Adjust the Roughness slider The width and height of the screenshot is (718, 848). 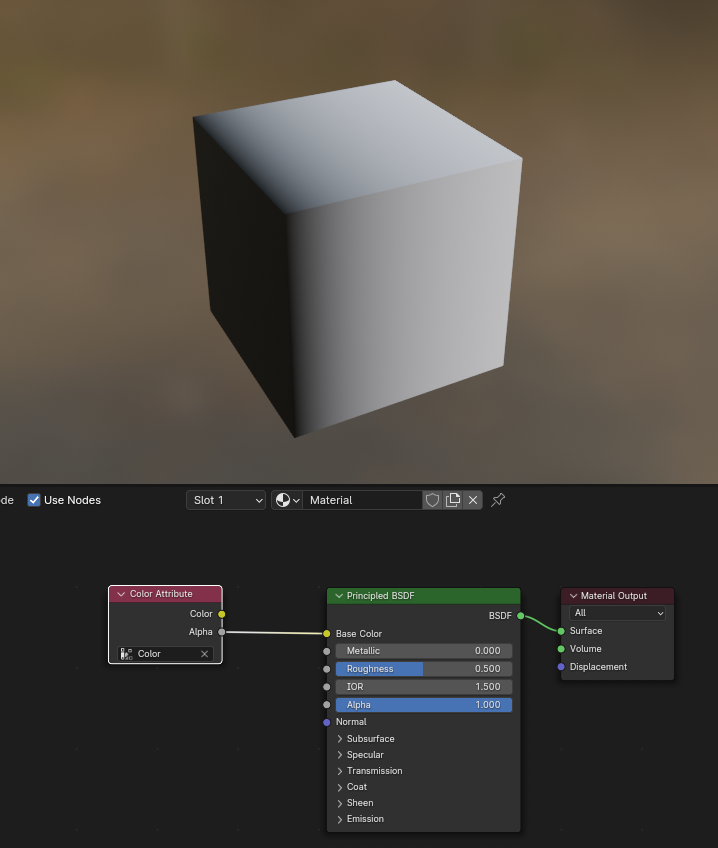pos(424,668)
